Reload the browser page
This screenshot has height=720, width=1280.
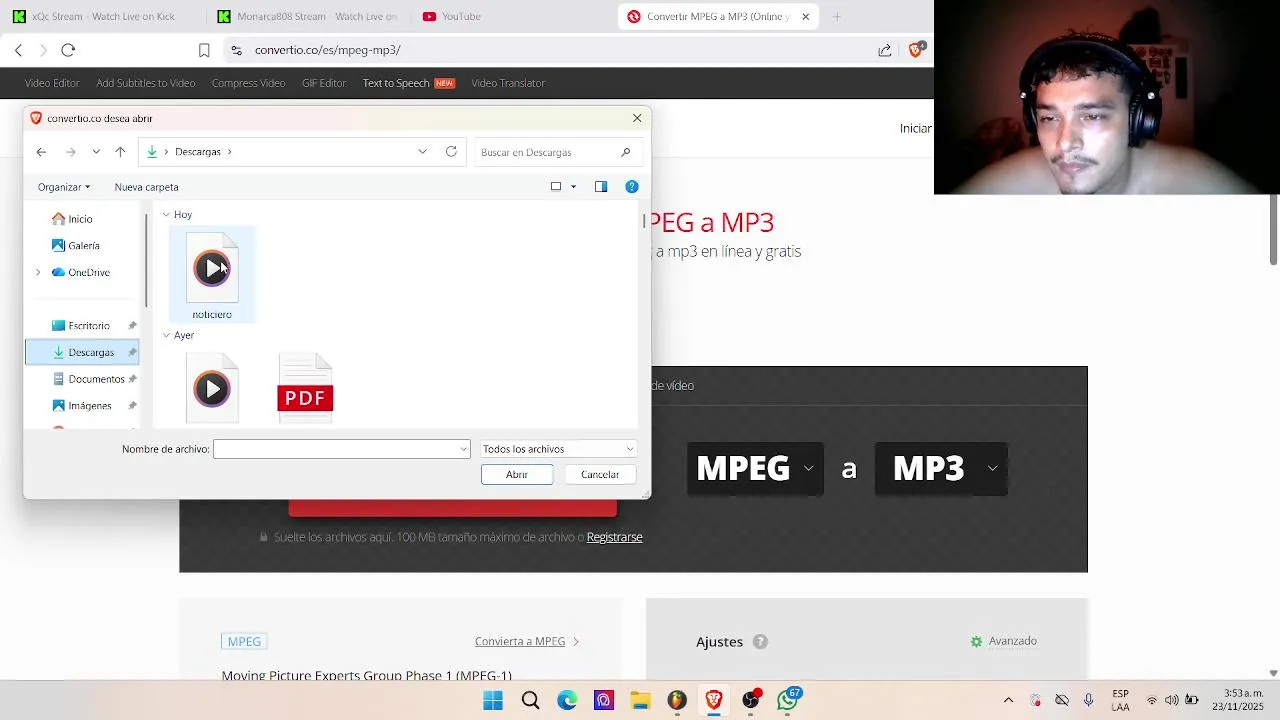coord(68,50)
